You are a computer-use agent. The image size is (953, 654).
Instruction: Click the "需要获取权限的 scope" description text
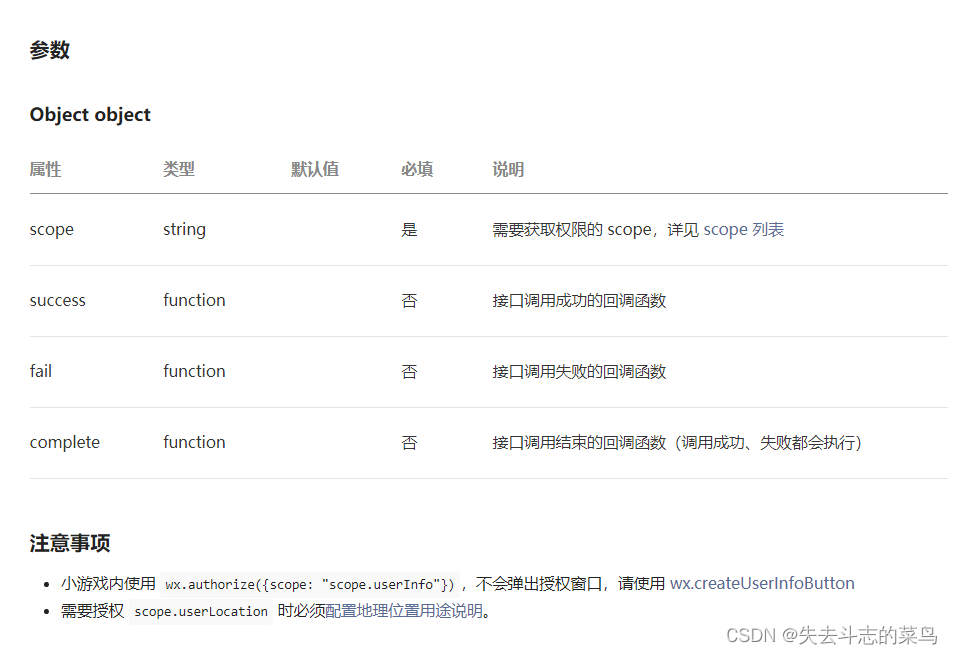(x=571, y=230)
